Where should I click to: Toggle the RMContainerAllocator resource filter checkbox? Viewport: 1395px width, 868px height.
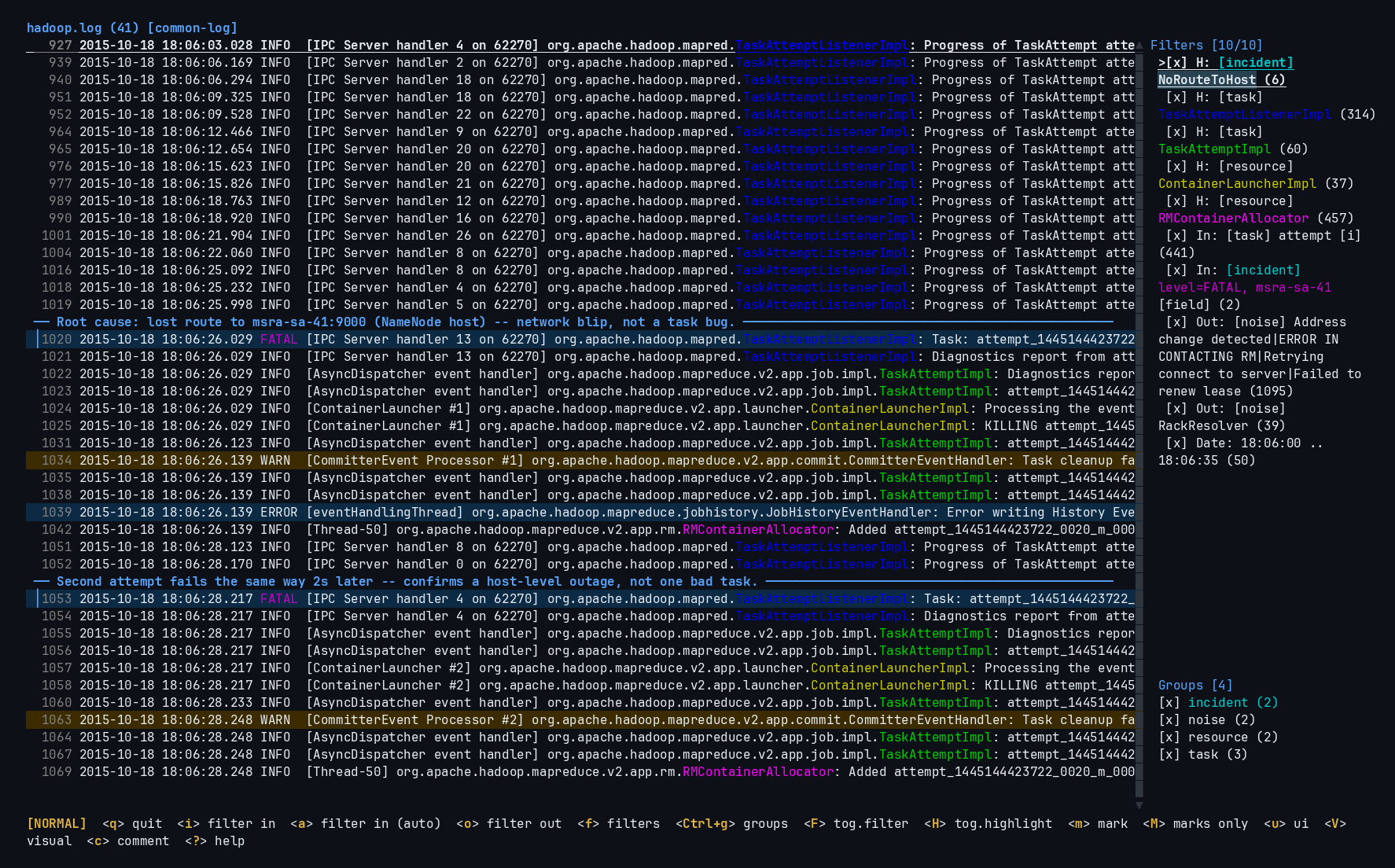click(x=1176, y=201)
